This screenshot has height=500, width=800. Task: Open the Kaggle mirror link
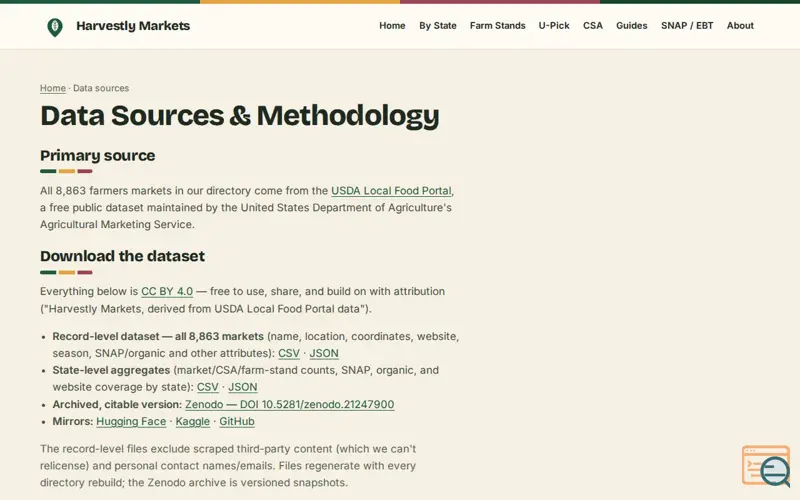tap(193, 421)
